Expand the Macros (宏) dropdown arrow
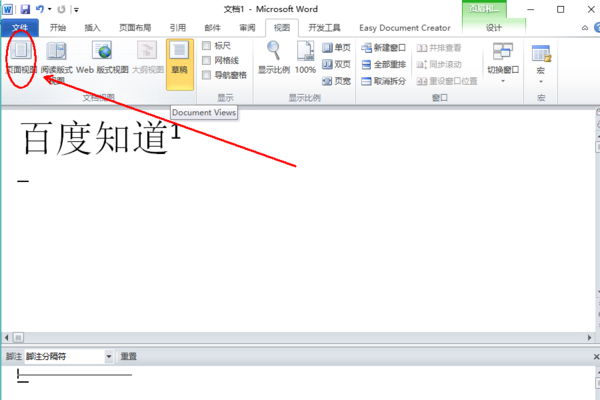The width and height of the screenshot is (600, 400). coord(541,82)
